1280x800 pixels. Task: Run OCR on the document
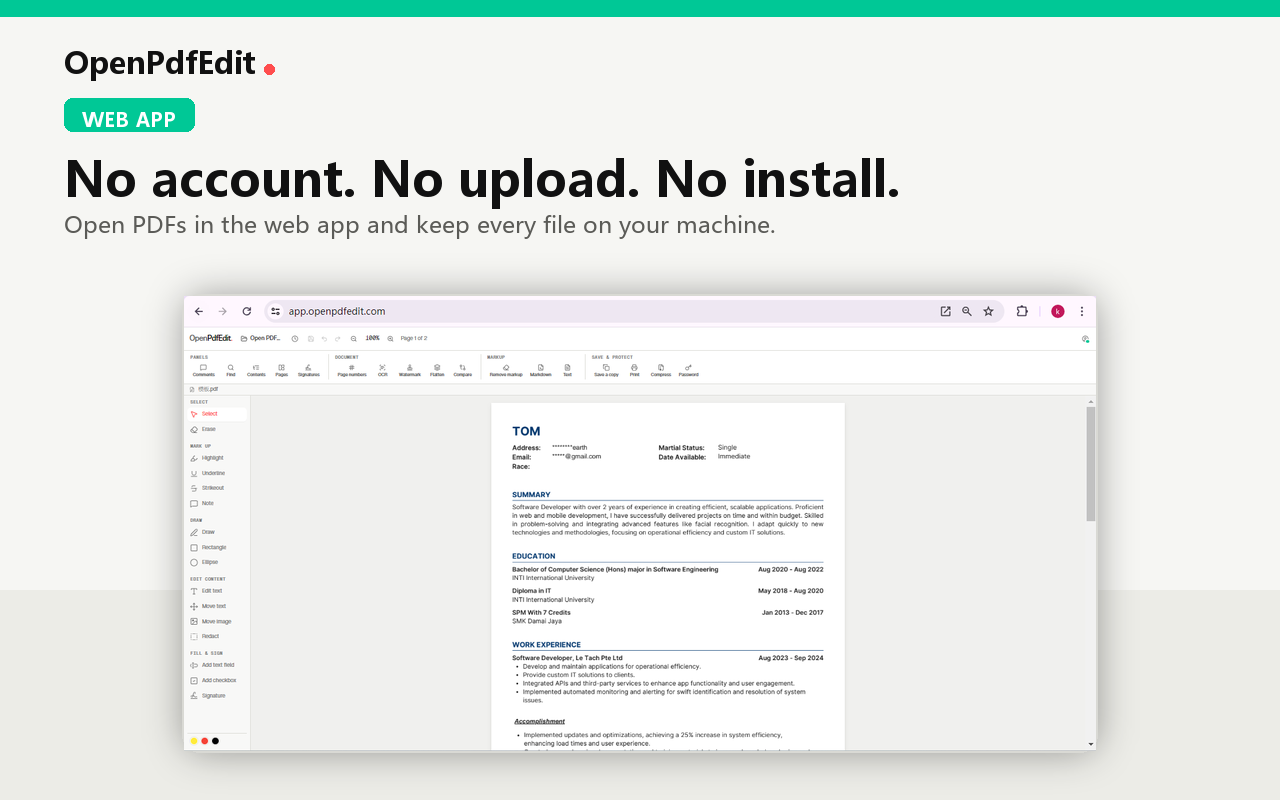click(382, 370)
